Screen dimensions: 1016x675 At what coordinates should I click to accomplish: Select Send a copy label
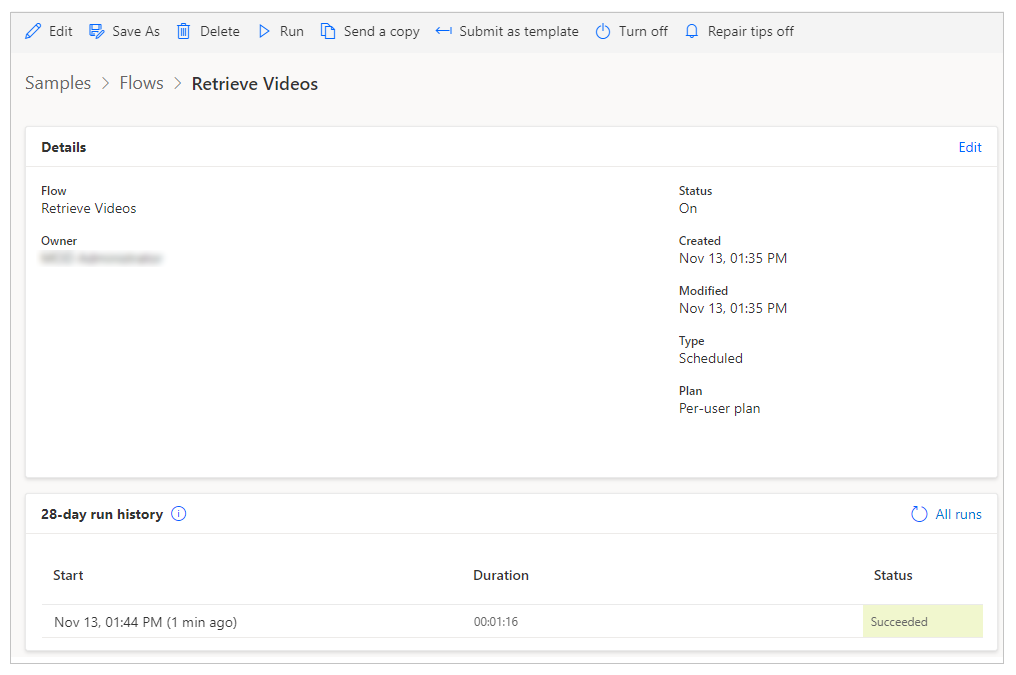[382, 32]
